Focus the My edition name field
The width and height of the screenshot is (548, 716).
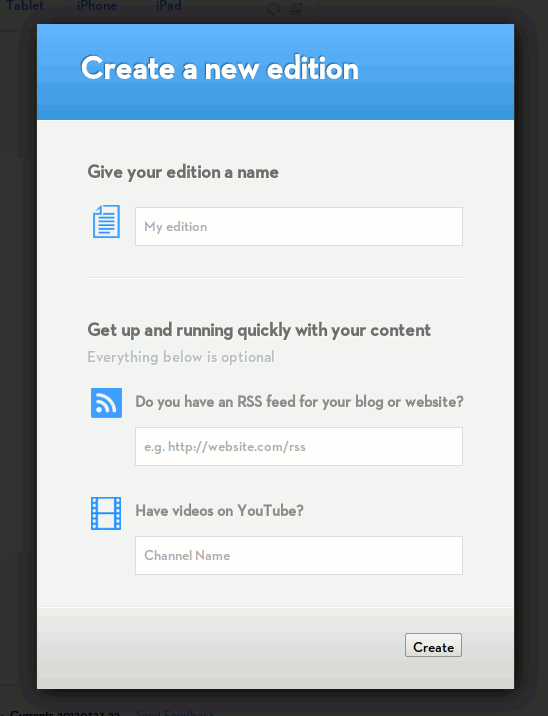pos(299,226)
